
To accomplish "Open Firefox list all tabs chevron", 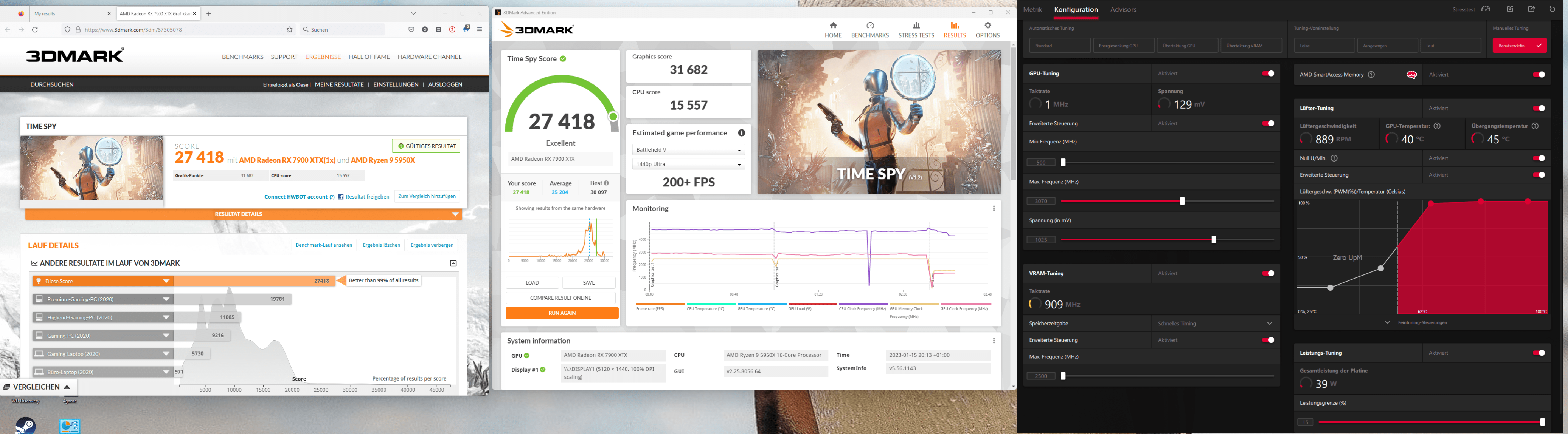I will (x=413, y=13).
